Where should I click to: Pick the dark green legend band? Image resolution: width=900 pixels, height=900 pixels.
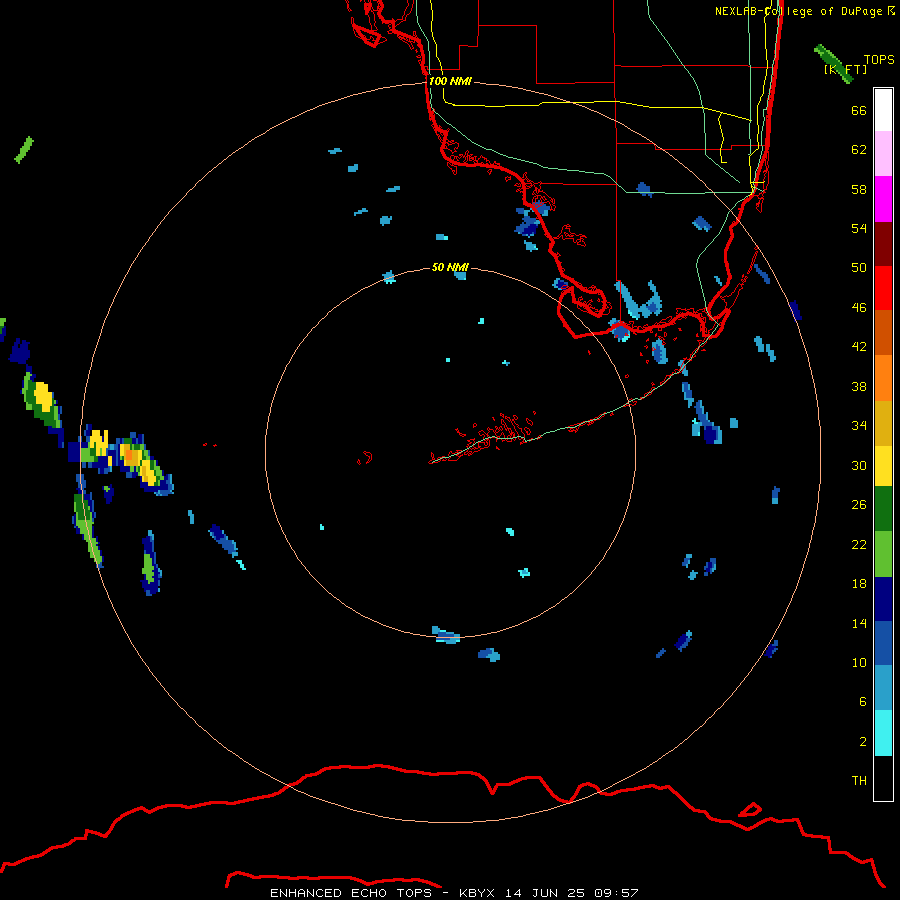[x=883, y=509]
